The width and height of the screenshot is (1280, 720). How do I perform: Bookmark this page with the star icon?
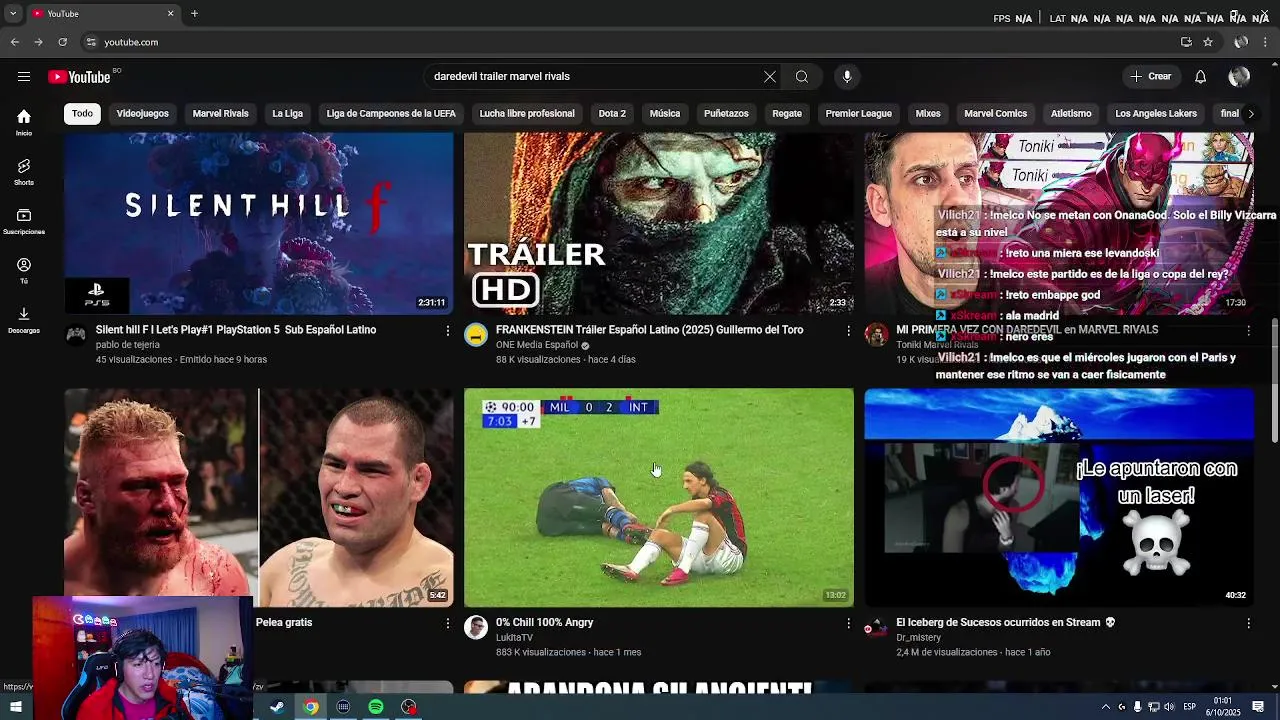point(1208,42)
